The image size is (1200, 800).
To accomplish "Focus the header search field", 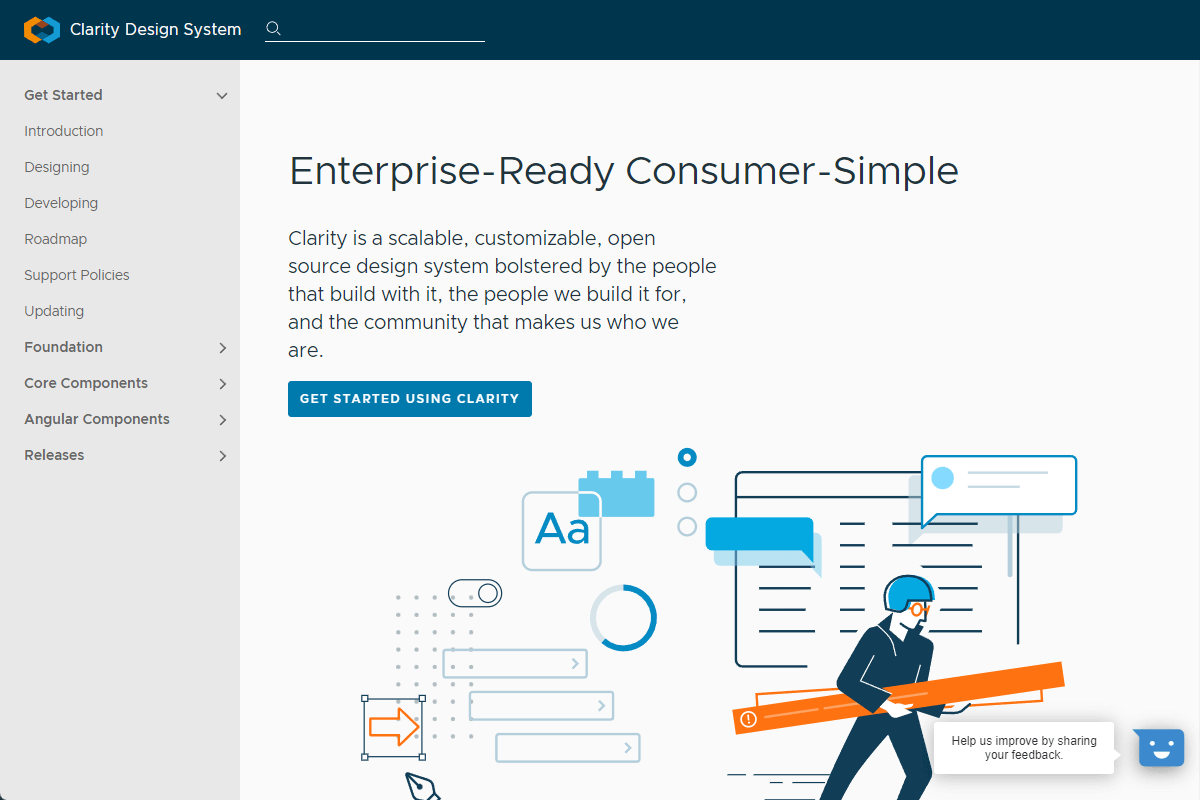I will [x=375, y=29].
